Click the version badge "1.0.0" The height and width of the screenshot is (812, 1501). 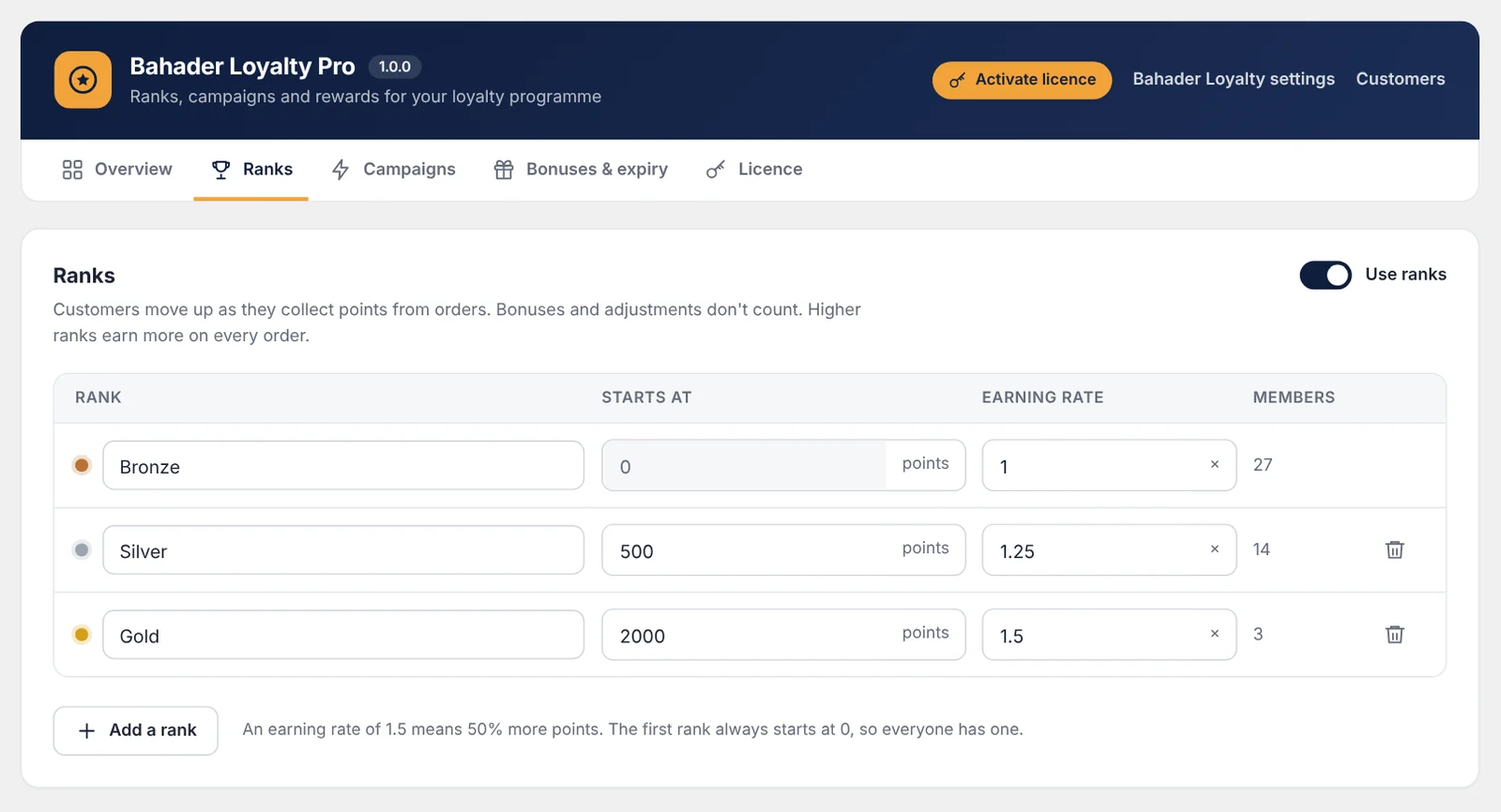(x=395, y=67)
